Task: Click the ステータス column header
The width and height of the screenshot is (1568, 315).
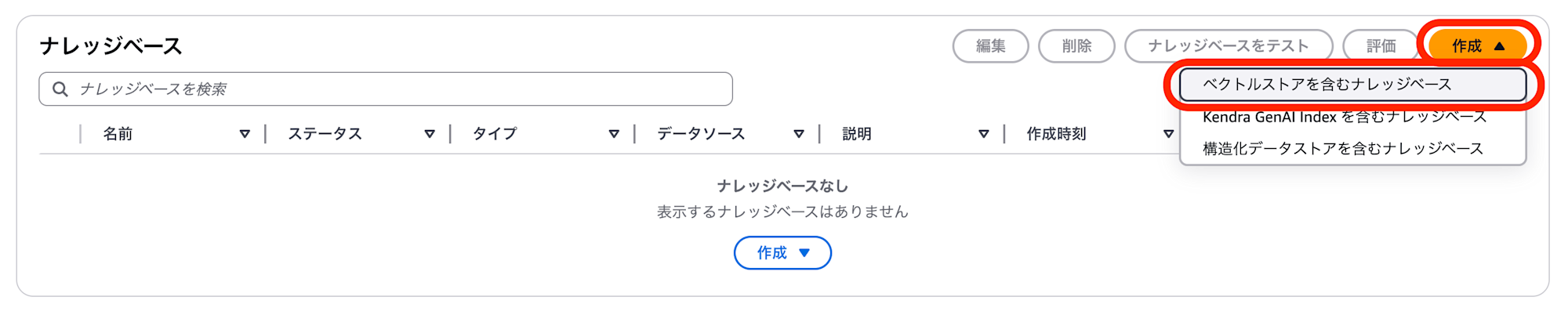Action: click(325, 134)
